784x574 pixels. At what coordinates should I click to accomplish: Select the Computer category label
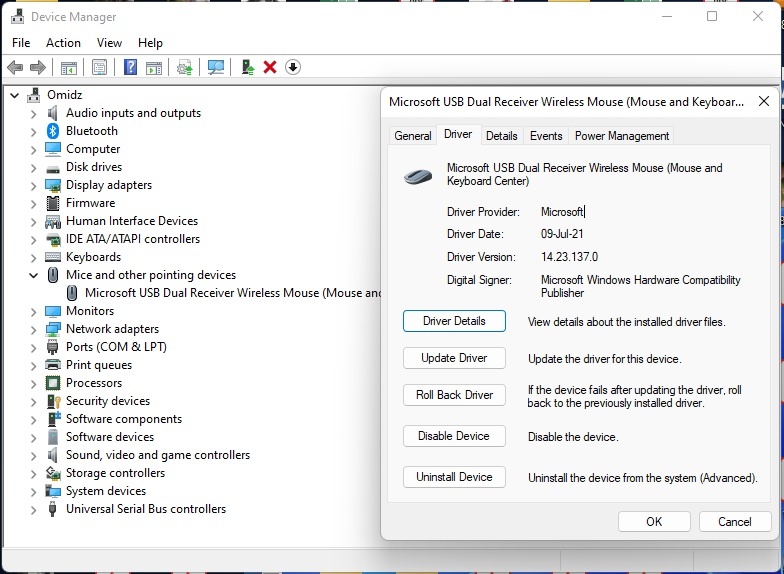click(93, 149)
